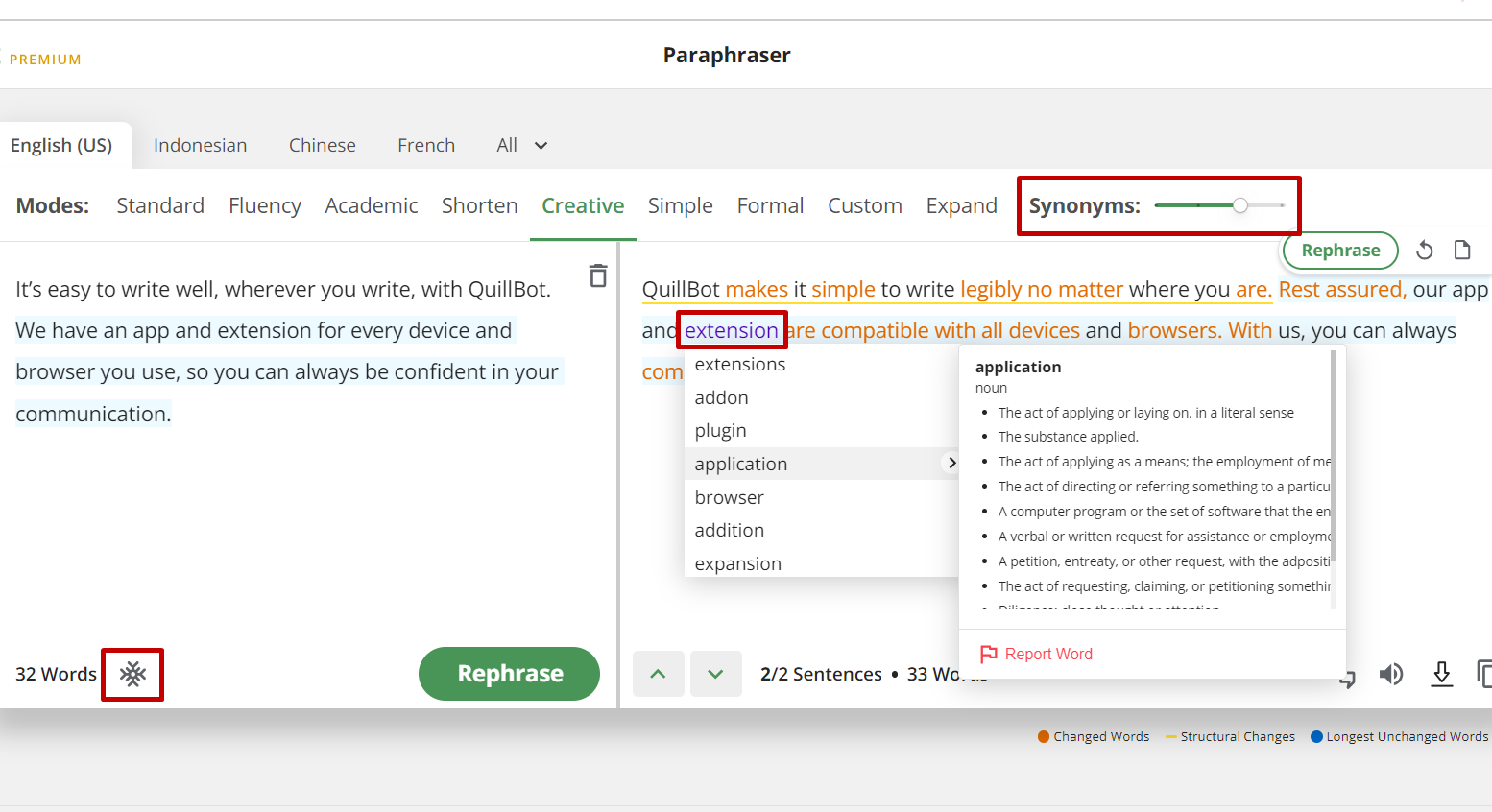Click the trash icon to delete input text
Screen dimensions: 1492x812
click(597, 276)
